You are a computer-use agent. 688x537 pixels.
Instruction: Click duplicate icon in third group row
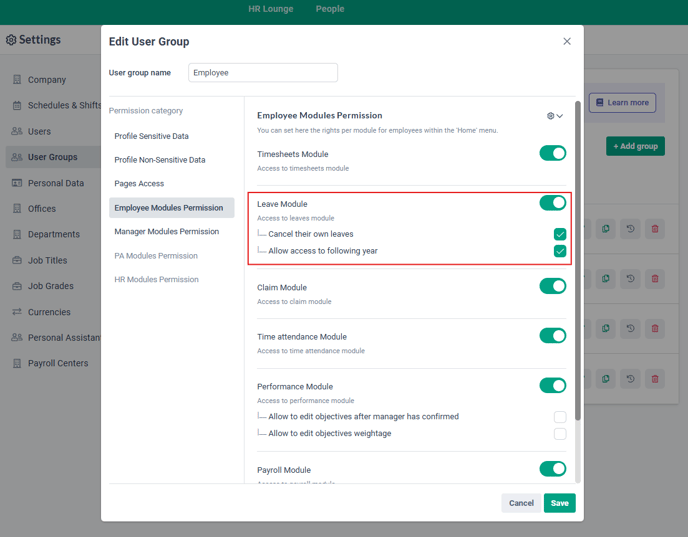click(x=606, y=329)
